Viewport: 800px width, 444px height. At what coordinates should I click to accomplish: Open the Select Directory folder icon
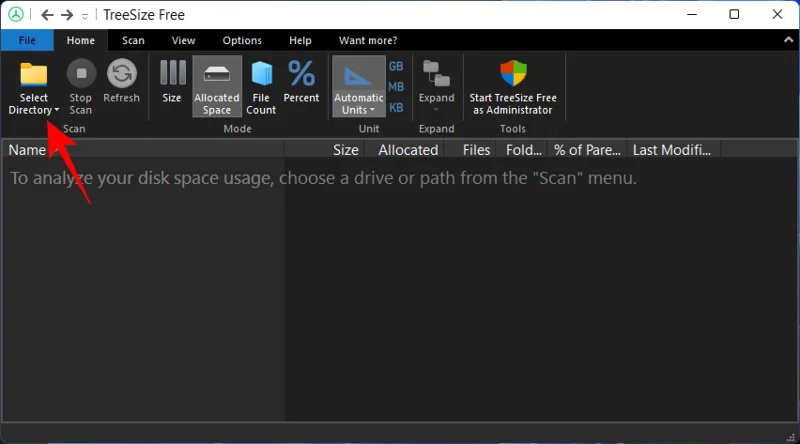tap(33, 75)
